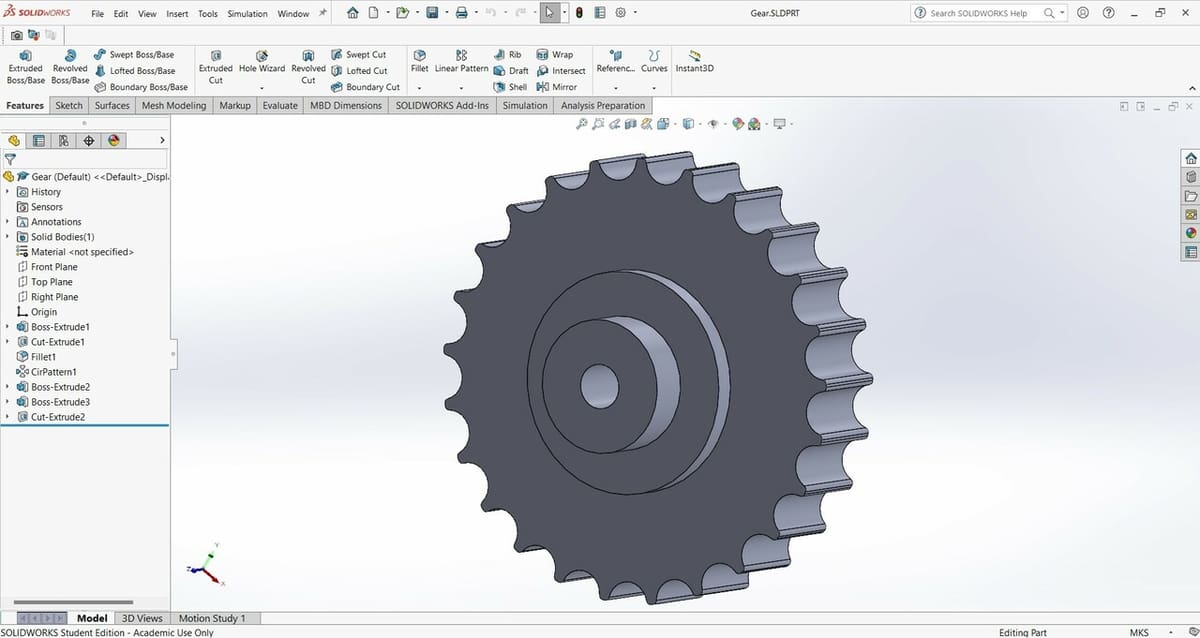Activate the Revolved Cut tool
The width and height of the screenshot is (1200, 638).
(x=308, y=67)
